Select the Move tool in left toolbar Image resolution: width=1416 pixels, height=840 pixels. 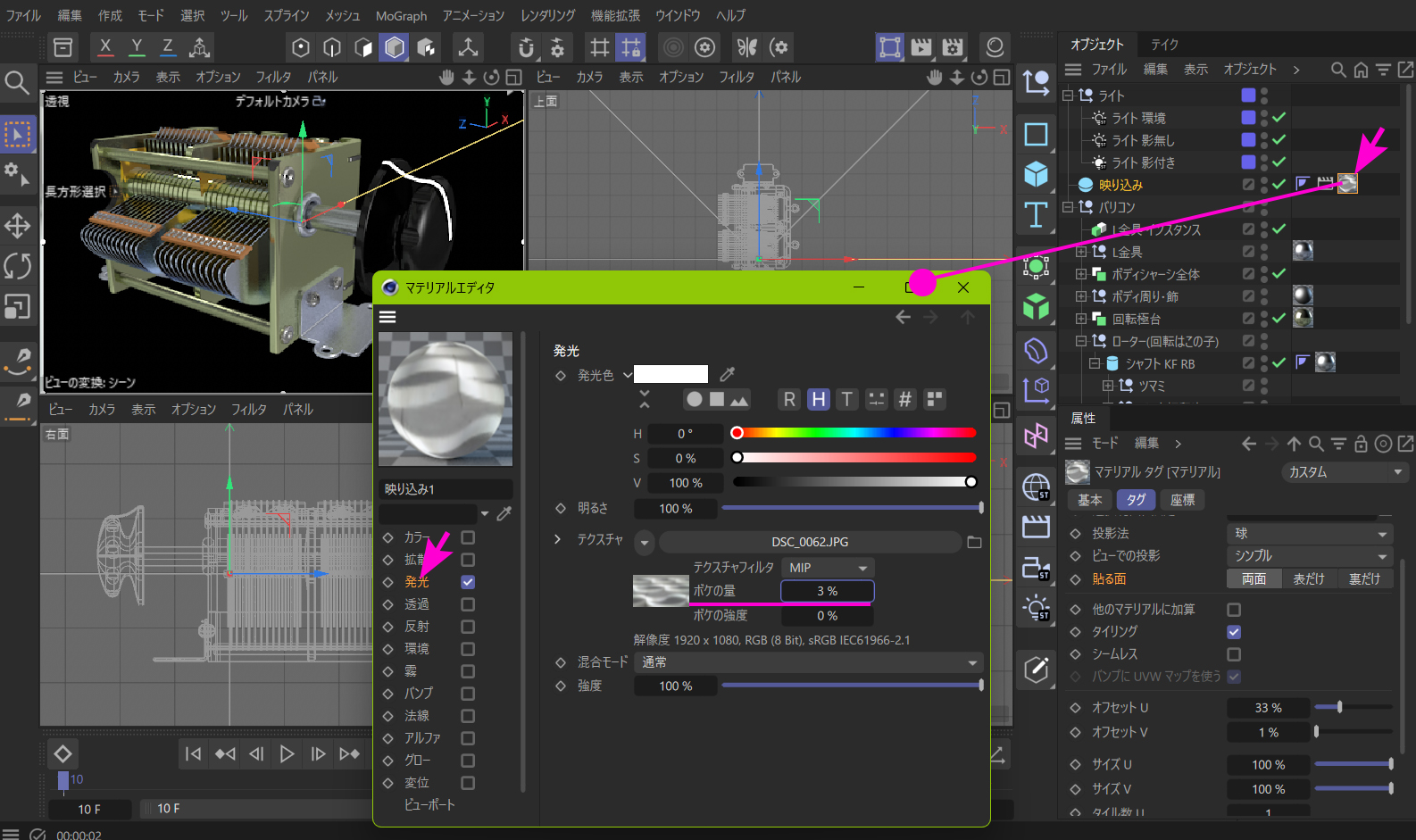pyautogui.click(x=18, y=226)
